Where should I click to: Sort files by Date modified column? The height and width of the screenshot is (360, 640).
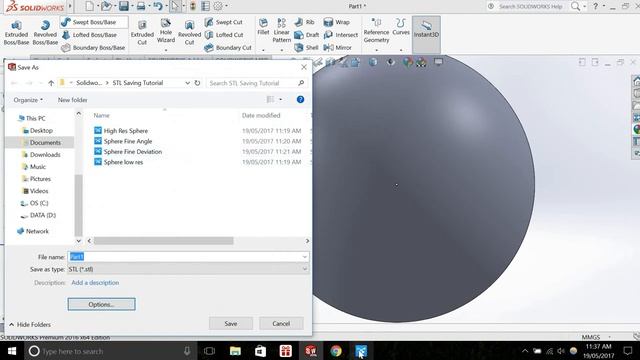coord(261,116)
